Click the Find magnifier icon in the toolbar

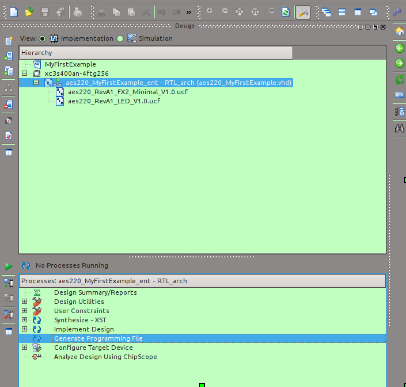click(270, 12)
